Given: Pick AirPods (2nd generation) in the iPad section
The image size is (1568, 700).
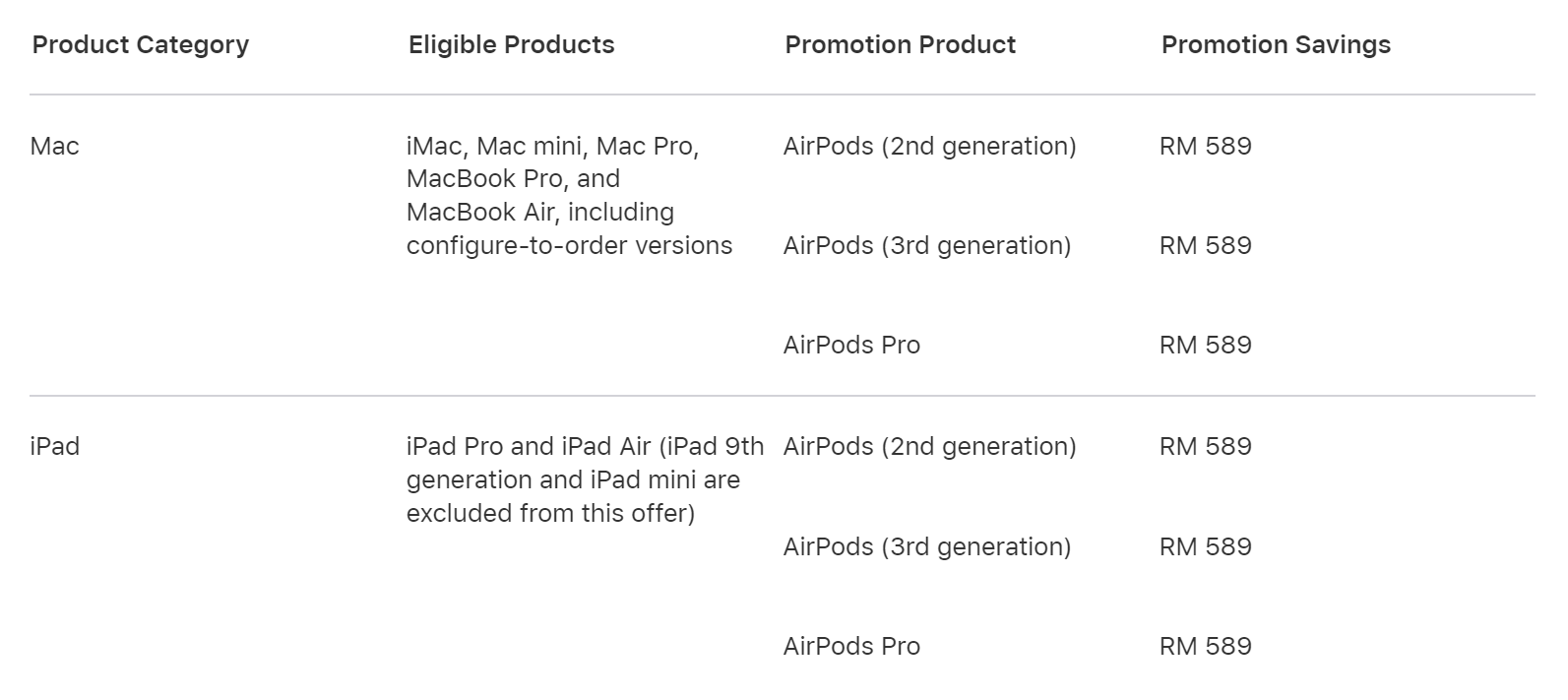Looking at the screenshot, I should pyautogui.click(x=929, y=447).
